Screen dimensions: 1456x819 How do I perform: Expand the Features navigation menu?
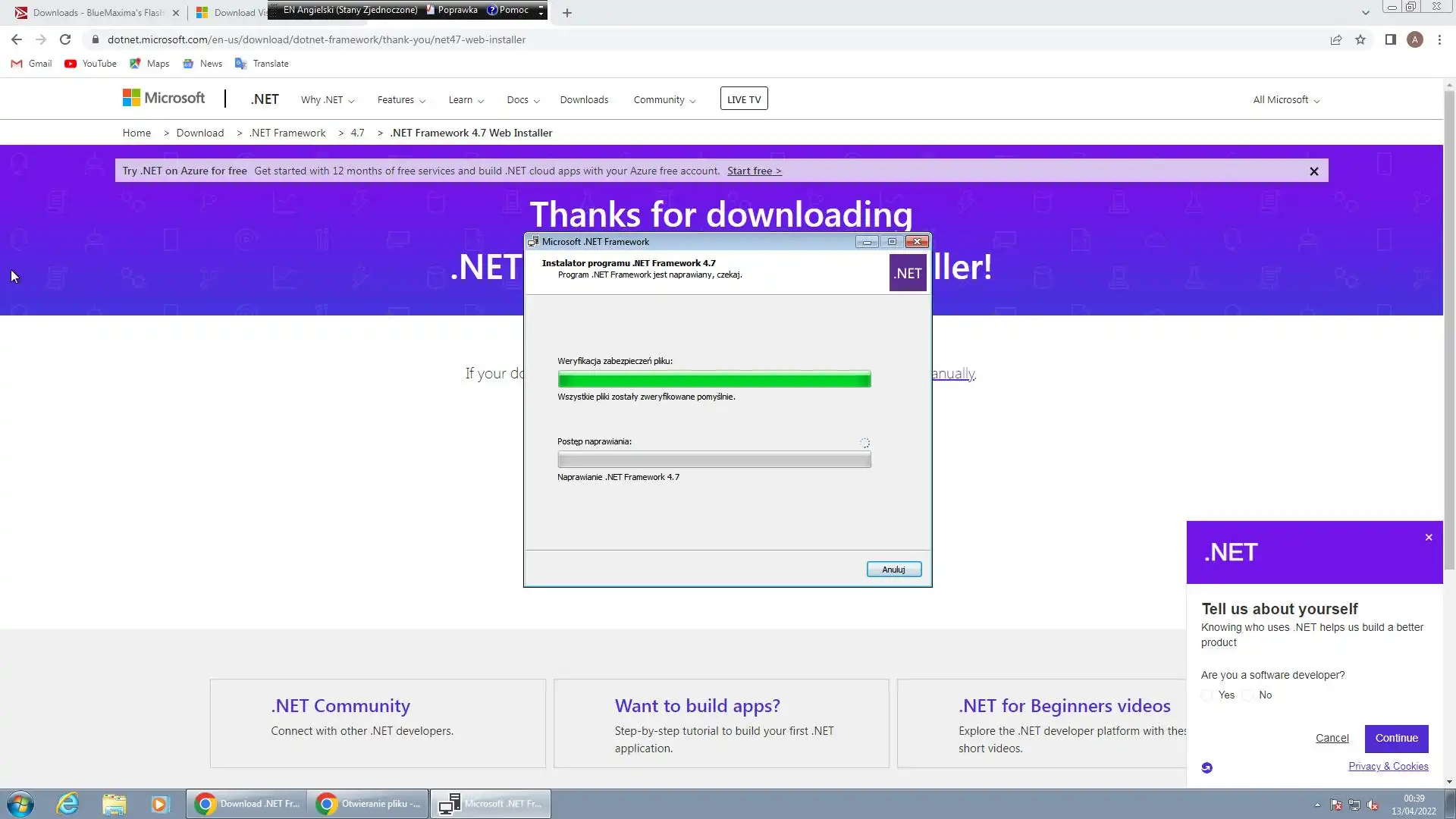point(401,100)
